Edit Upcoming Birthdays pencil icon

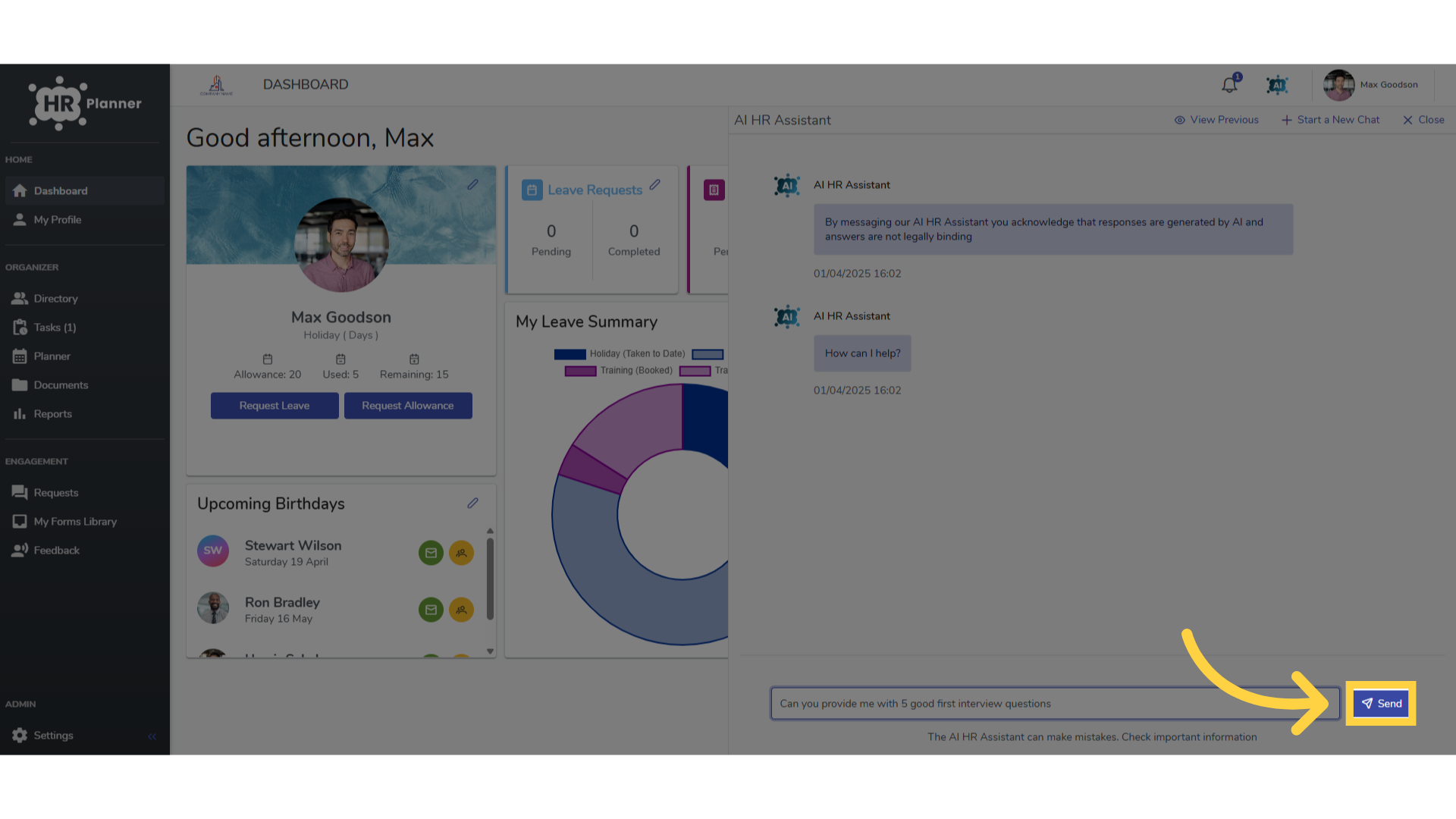pos(472,503)
